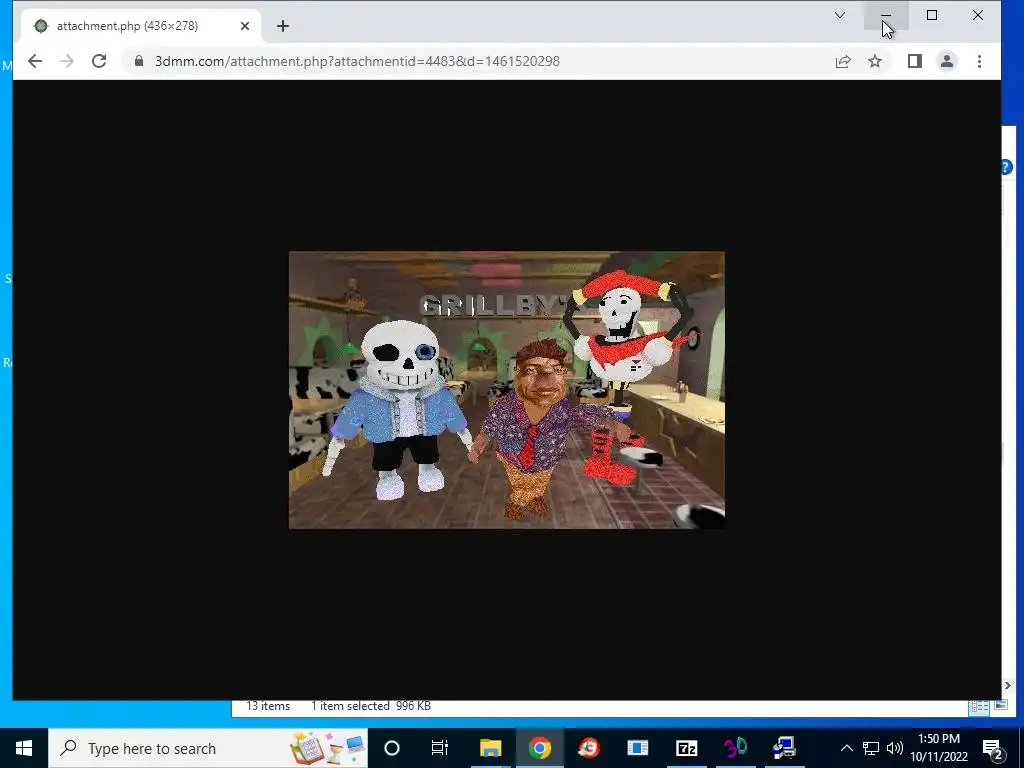Close the attachment.php tab

click(x=244, y=26)
